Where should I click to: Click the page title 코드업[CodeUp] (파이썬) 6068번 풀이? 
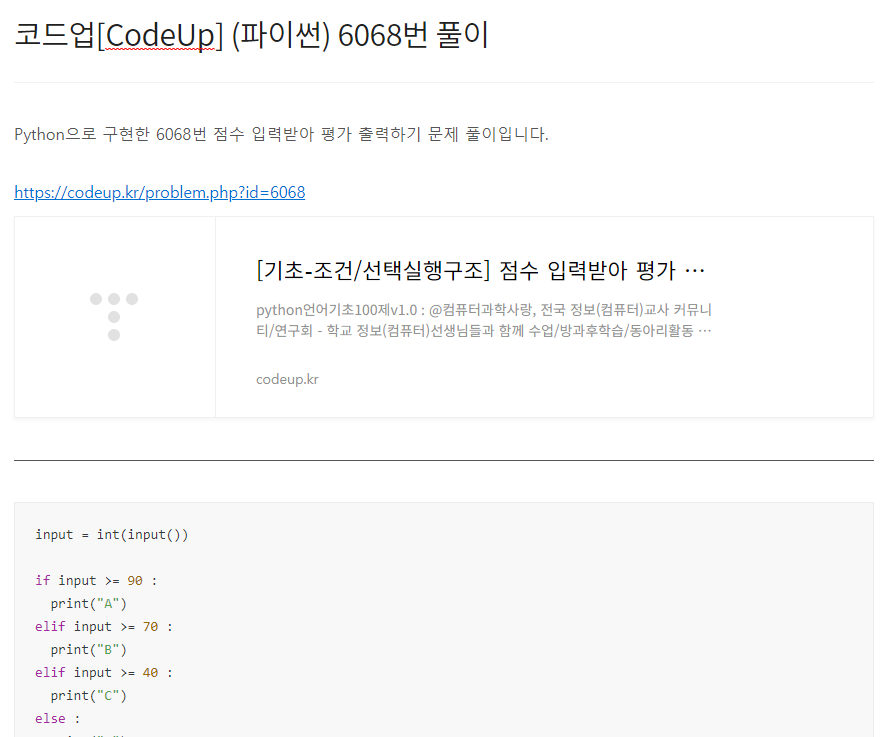[x=251, y=35]
